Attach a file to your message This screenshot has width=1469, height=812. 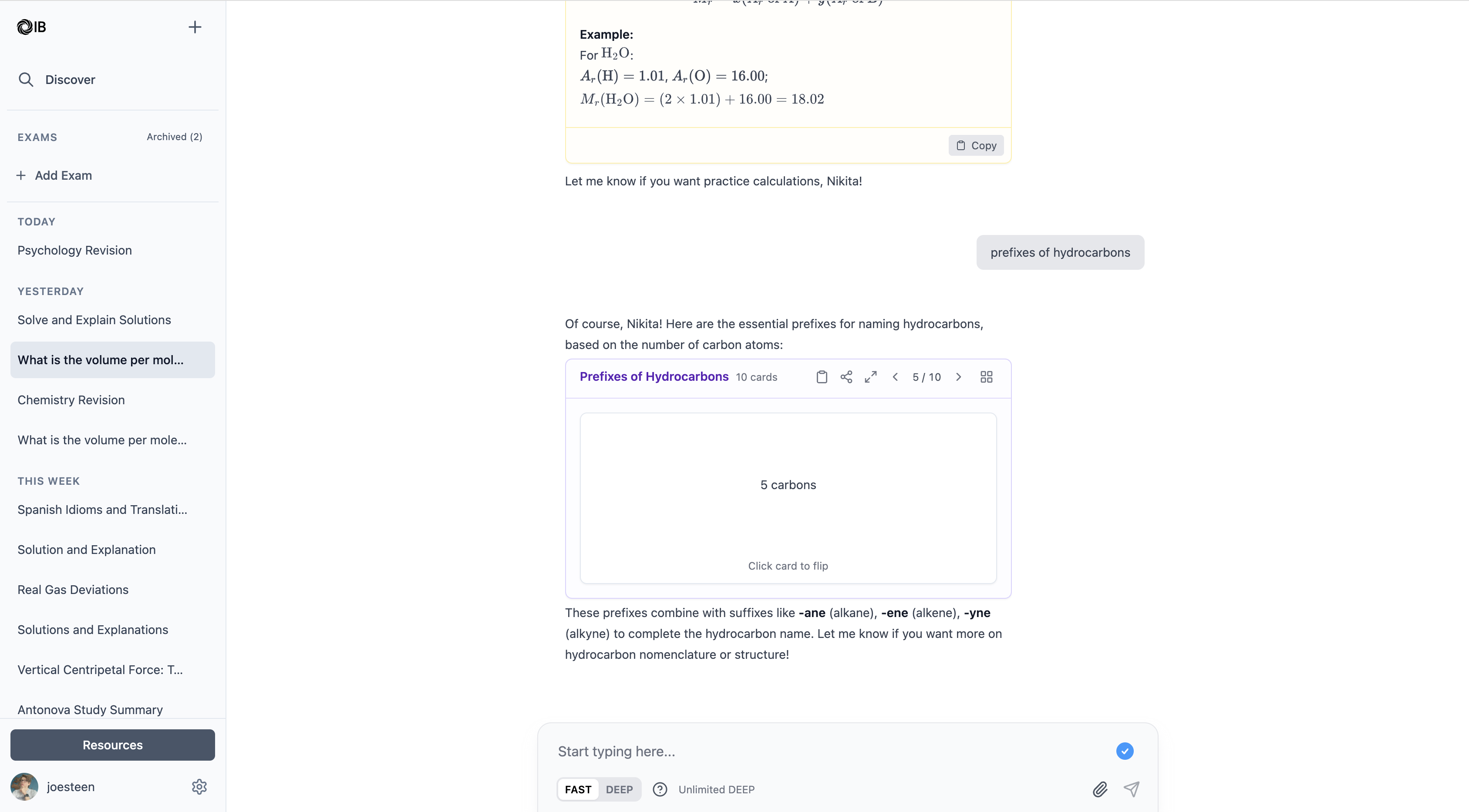pos(1101,789)
